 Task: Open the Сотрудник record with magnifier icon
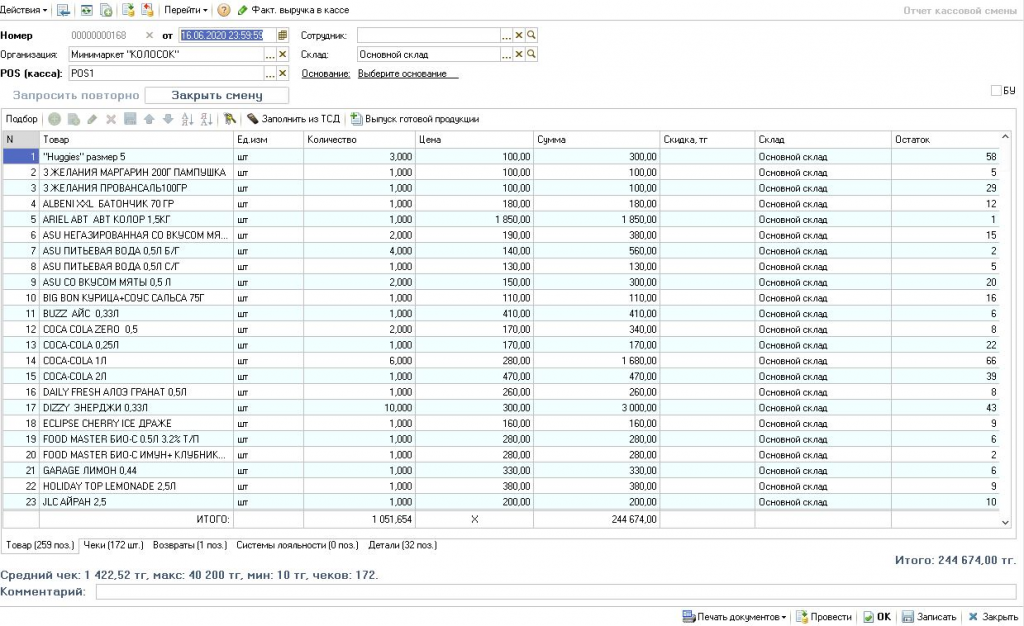click(x=532, y=35)
